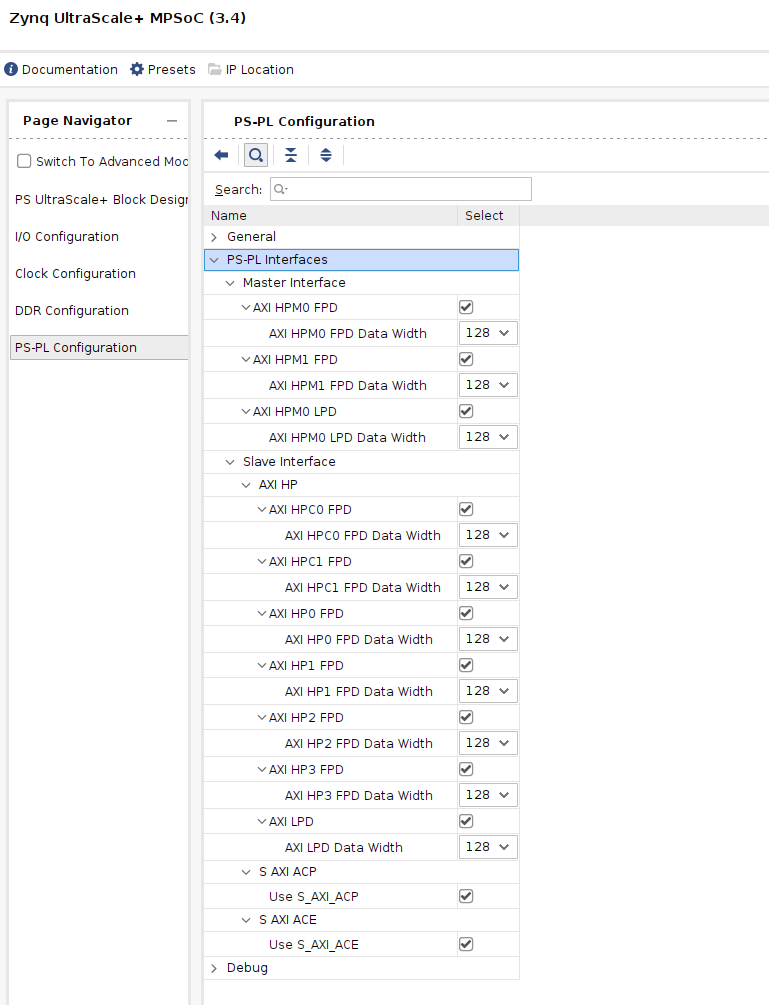Image resolution: width=769 pixels, height=1005 pixels.
Task: Click the Documentation info icon
Action: 11,69
